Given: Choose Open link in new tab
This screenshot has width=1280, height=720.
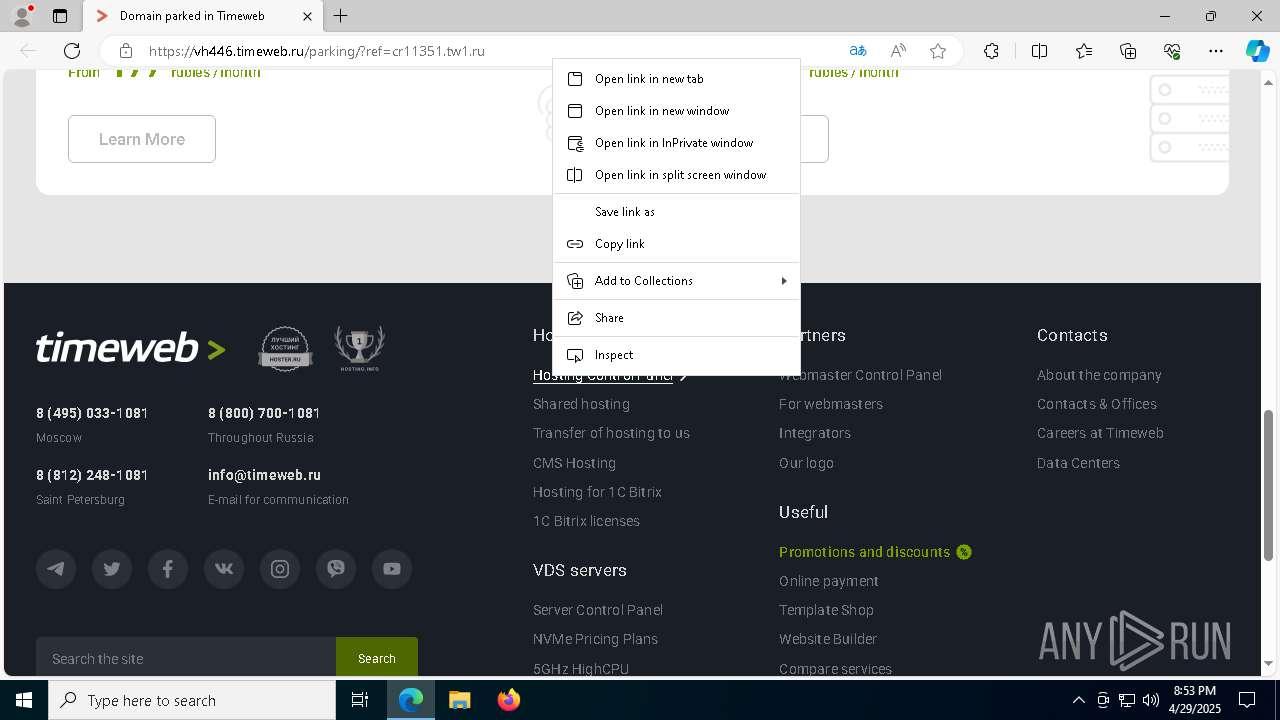Looking at the screenshot, I should 676,79.
